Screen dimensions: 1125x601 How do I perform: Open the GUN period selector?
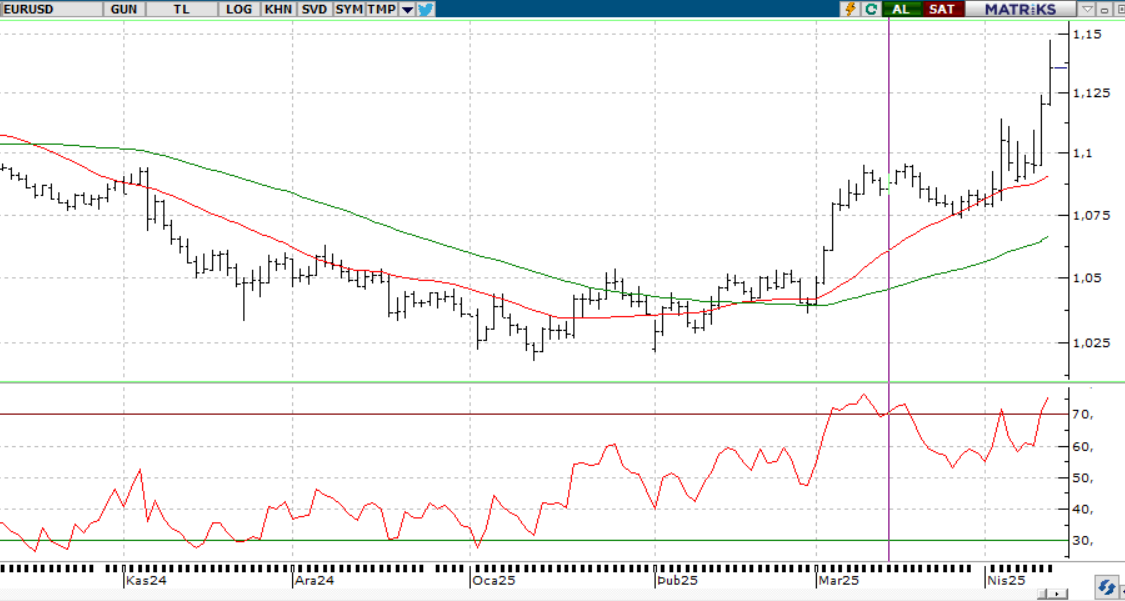click(124, 9)
